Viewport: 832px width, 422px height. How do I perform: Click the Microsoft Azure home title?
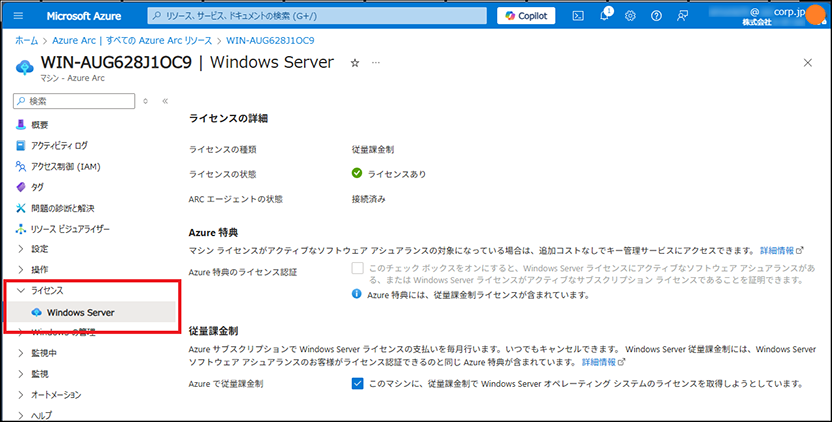[x=84, y=16]
